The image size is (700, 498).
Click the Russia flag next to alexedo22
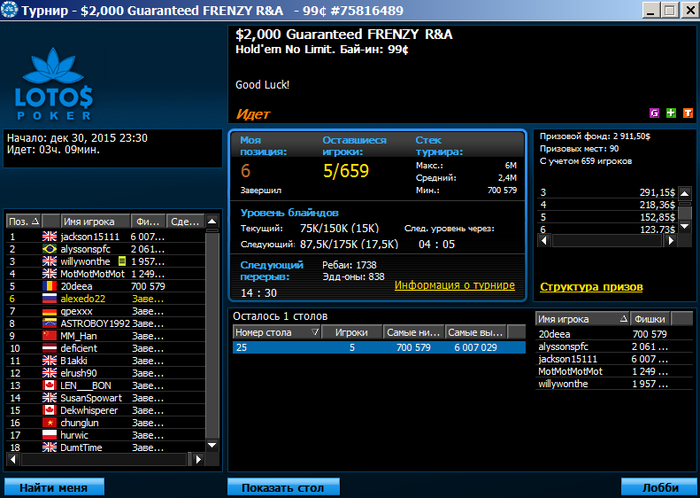[x=50, y=299]
